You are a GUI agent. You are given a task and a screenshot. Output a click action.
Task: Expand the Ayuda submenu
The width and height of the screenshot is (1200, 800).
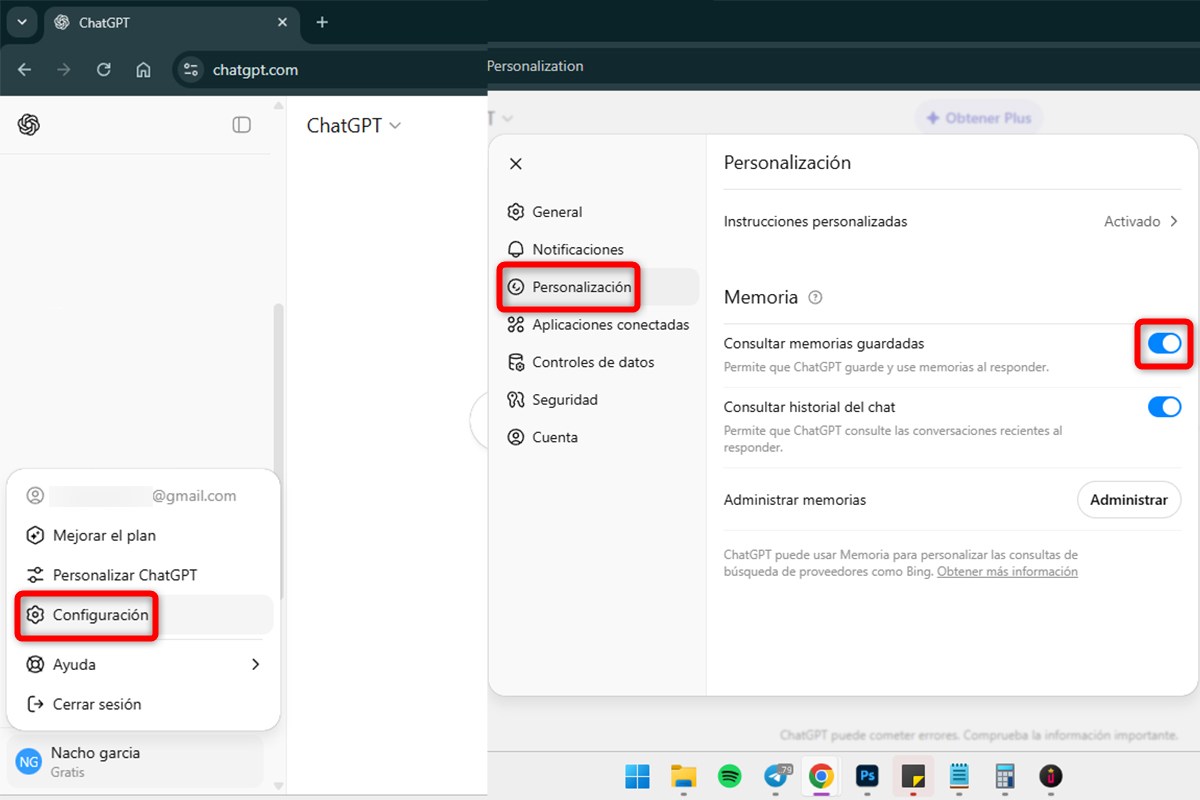143,664
